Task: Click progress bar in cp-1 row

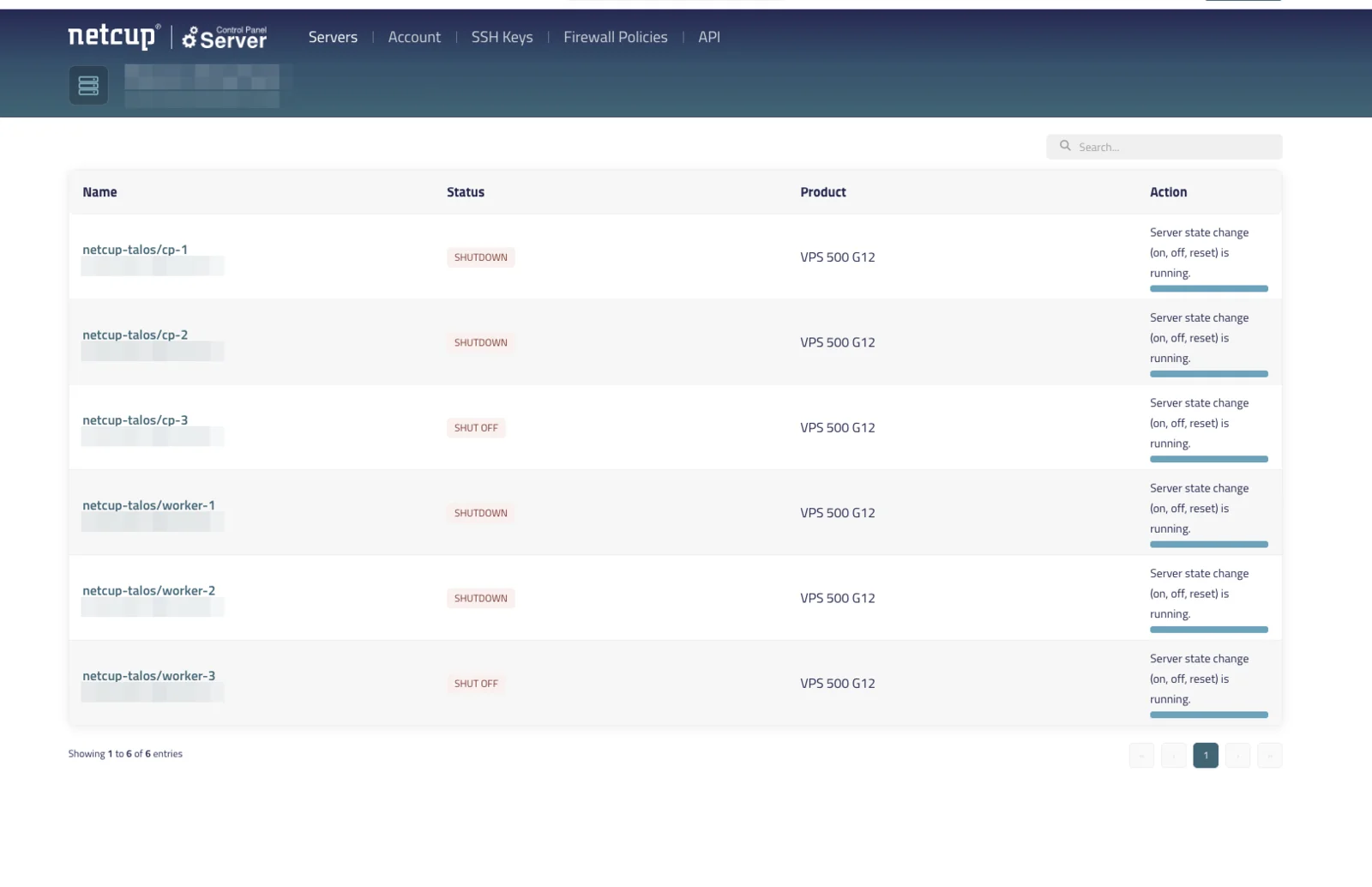Action: [1208, 288]
